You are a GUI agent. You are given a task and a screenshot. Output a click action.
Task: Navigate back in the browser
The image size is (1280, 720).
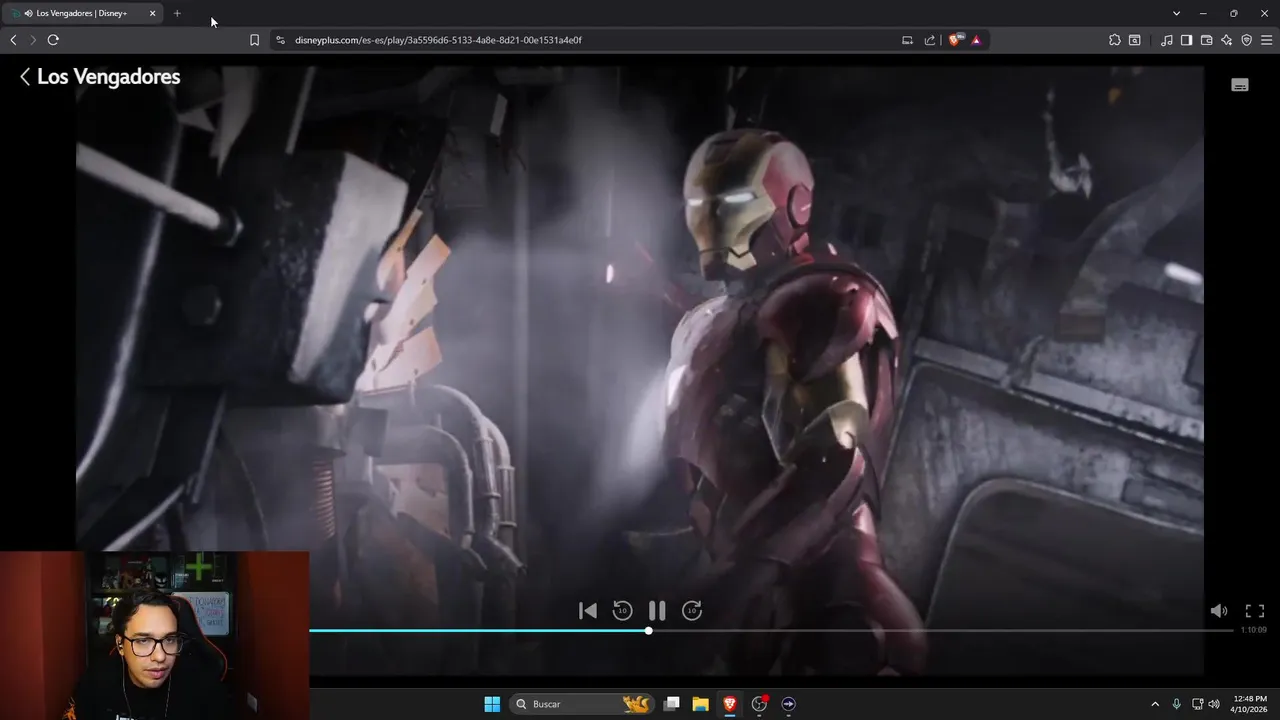13,40
